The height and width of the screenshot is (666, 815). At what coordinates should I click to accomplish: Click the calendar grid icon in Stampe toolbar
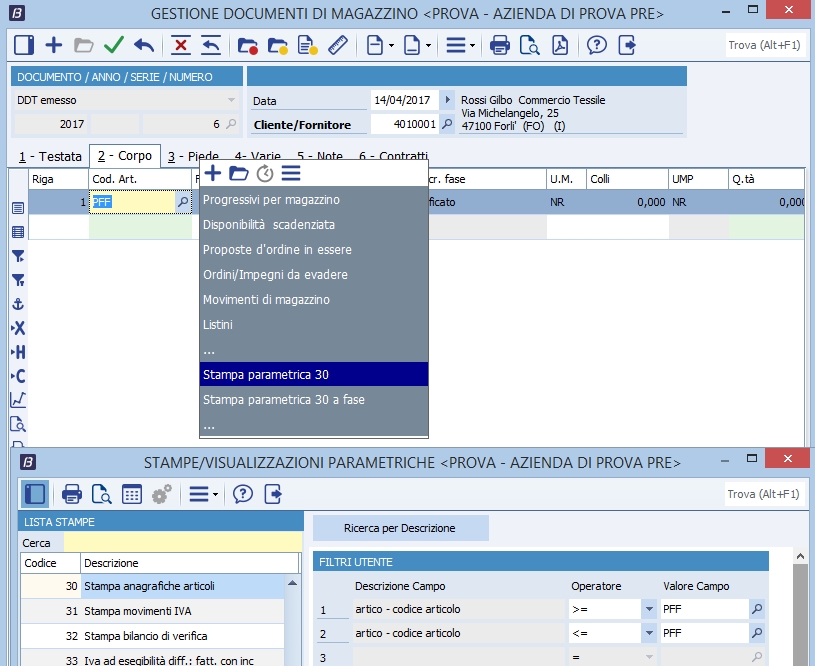pyautogui.click(x=131, y=494)
